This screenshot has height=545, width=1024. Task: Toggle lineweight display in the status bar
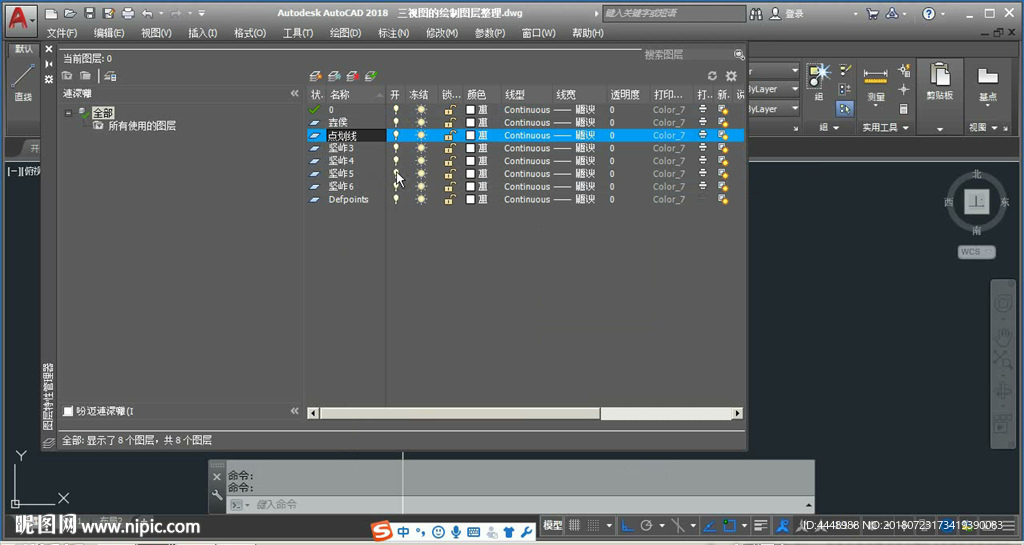[x=760, y=525]
